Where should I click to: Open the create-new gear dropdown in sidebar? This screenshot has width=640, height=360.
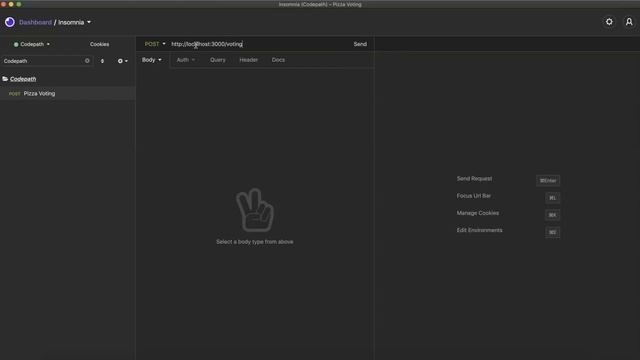pyautogui.click(x=122, y=61)
